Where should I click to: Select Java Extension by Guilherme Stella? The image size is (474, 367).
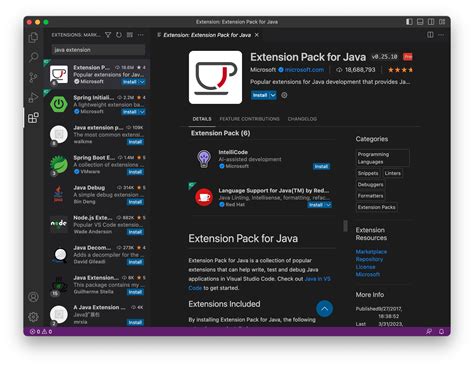[x=97, y=285]
